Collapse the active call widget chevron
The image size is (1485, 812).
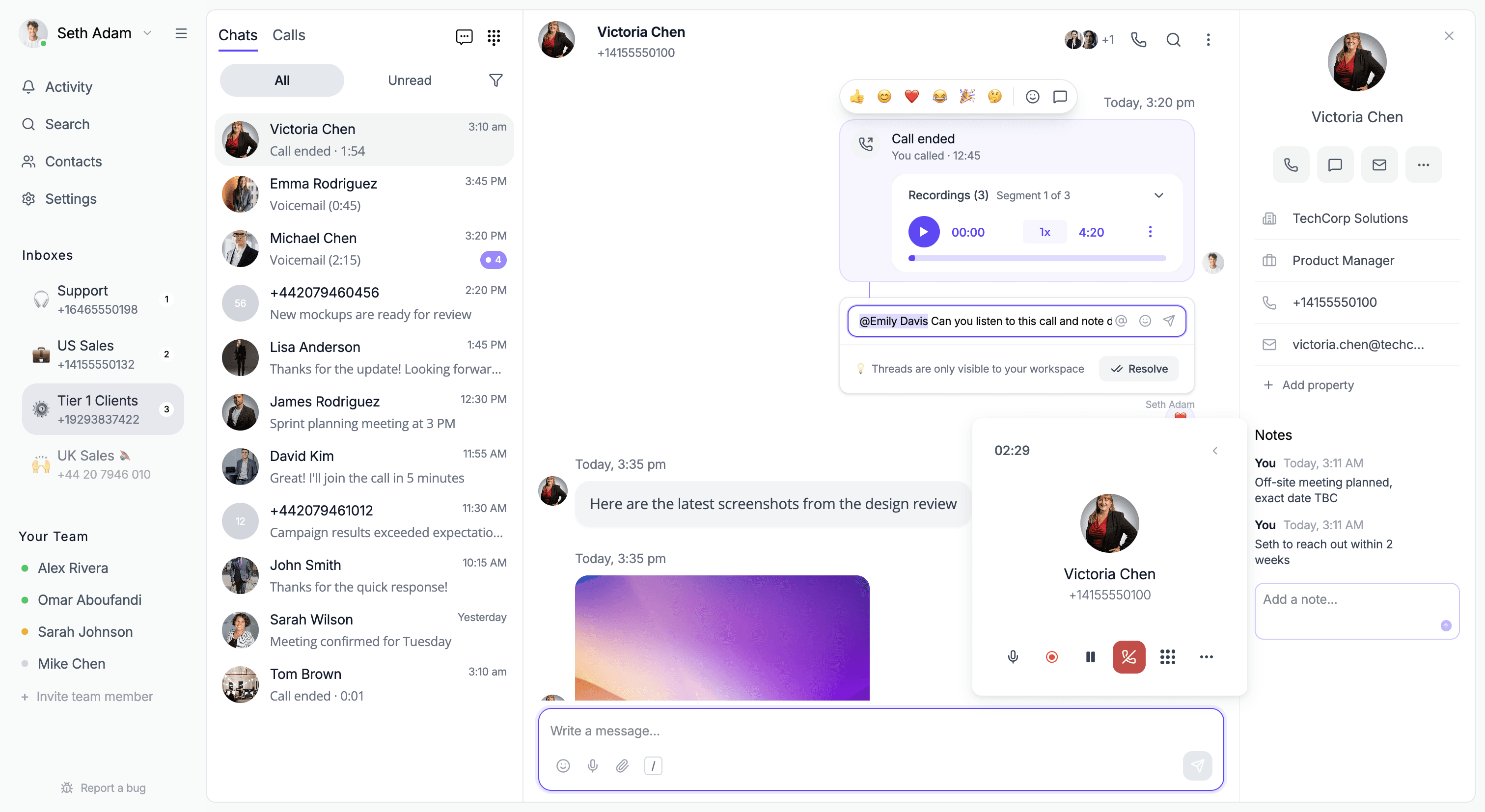coord(1214,451)
